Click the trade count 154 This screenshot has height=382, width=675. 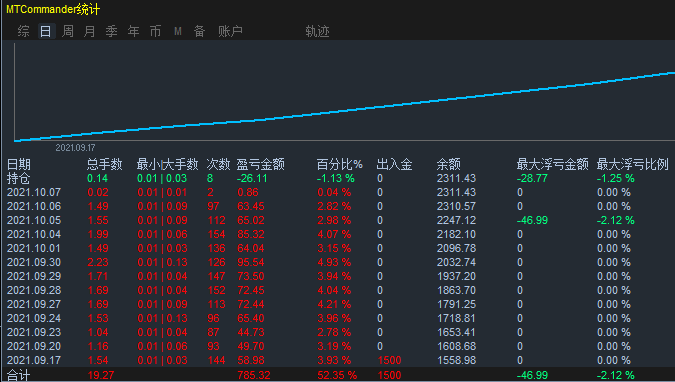click(x=217, y=234)
